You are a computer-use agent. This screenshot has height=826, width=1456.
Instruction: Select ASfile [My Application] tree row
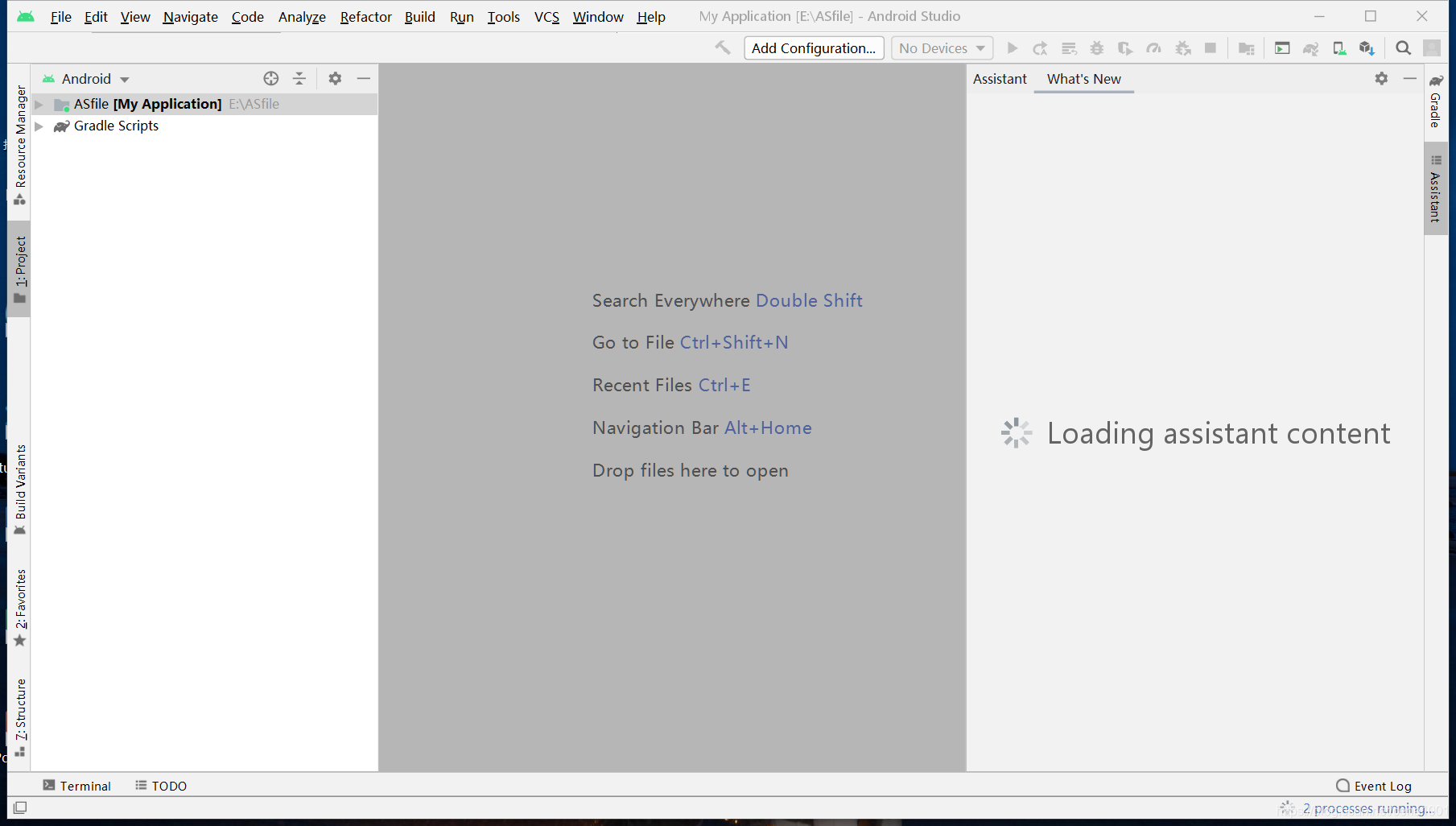[204, 104]
